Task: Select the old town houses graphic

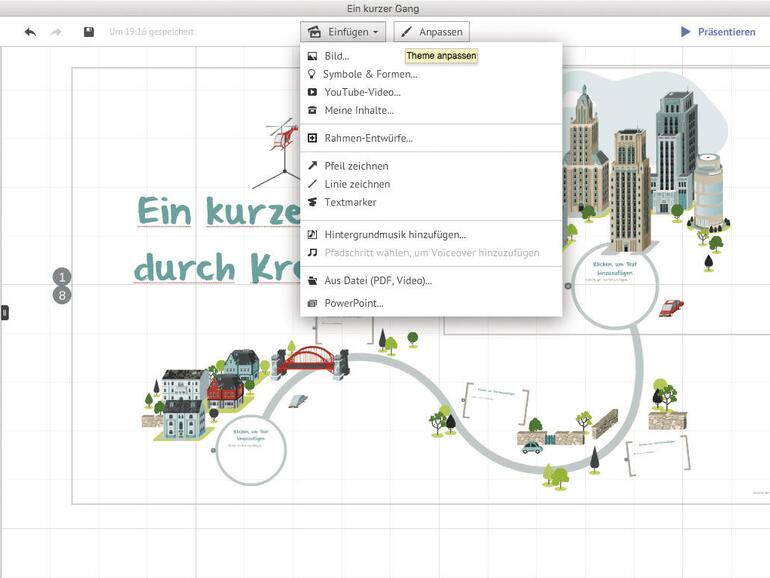Action: [205, 393]
